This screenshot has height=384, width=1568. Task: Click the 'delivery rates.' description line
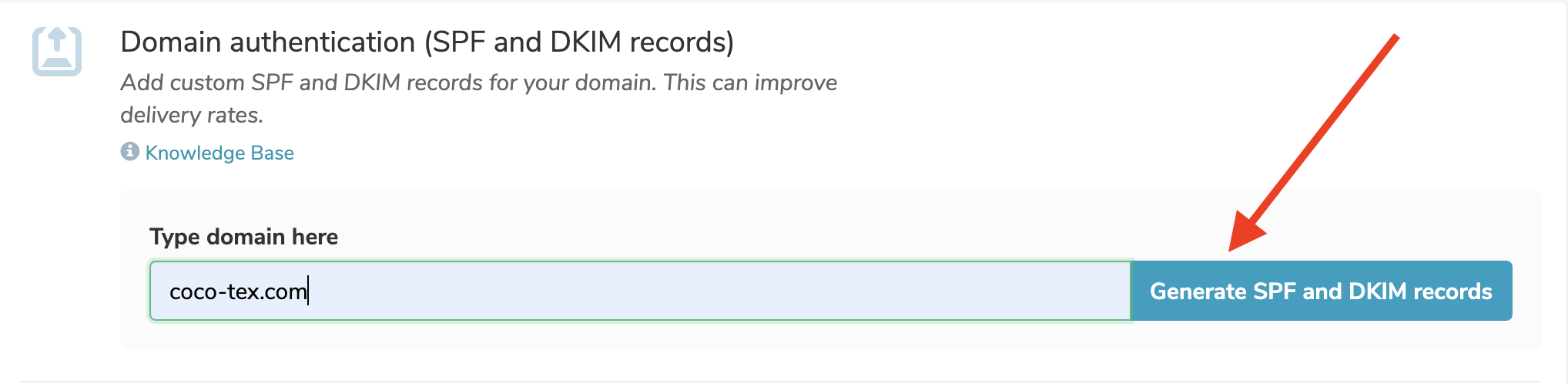pyautogui.click(x=192, y=115)
